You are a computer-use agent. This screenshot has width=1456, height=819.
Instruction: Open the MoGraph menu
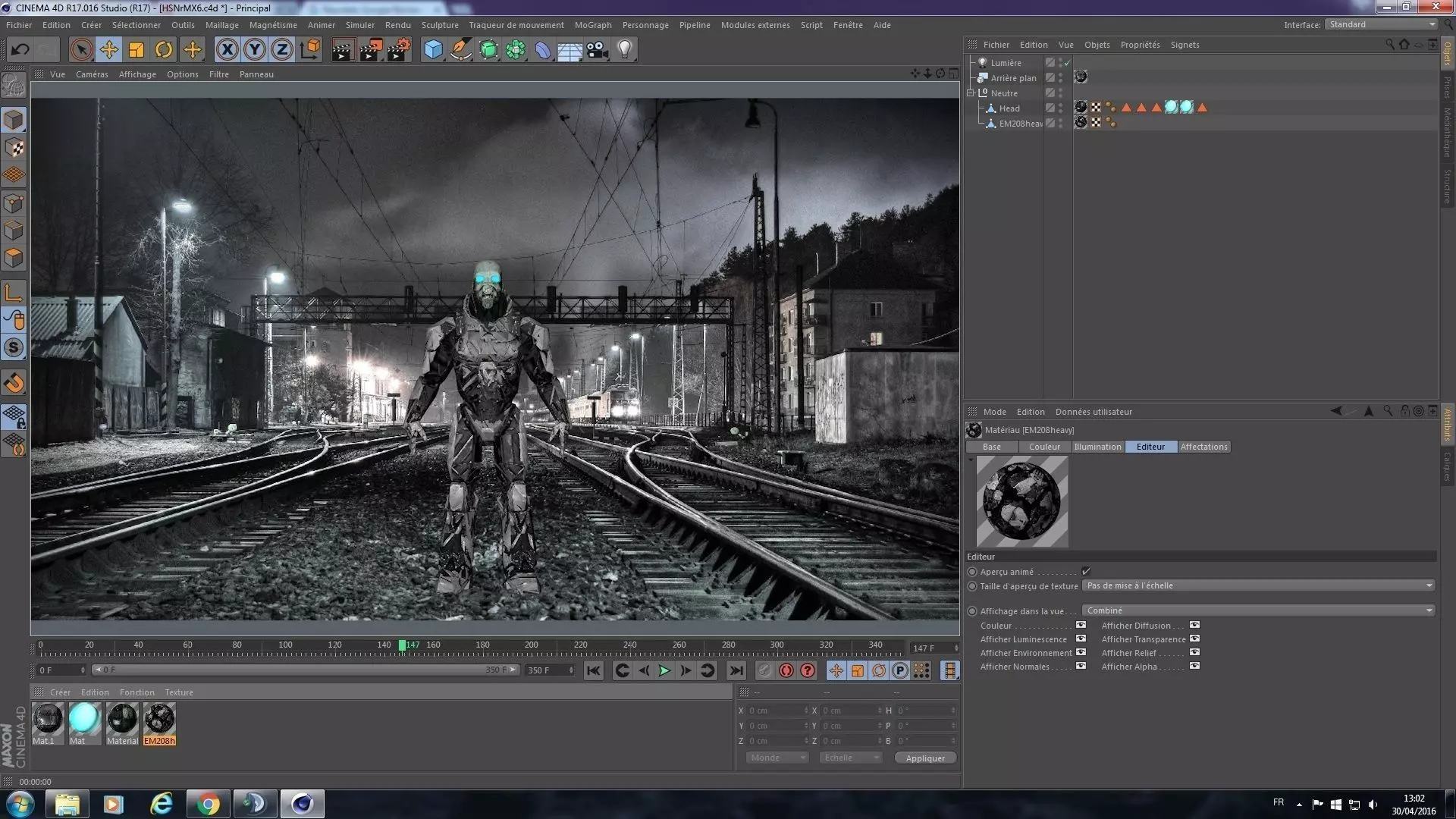coord(592,25)
